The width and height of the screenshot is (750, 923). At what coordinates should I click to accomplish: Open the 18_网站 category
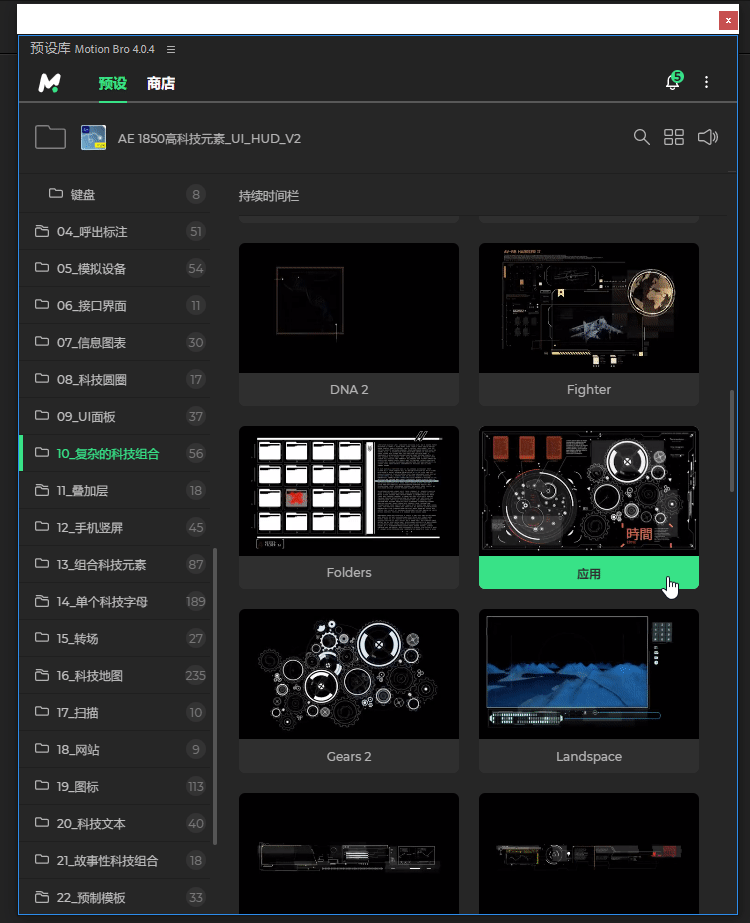click(x=115, y=749)
